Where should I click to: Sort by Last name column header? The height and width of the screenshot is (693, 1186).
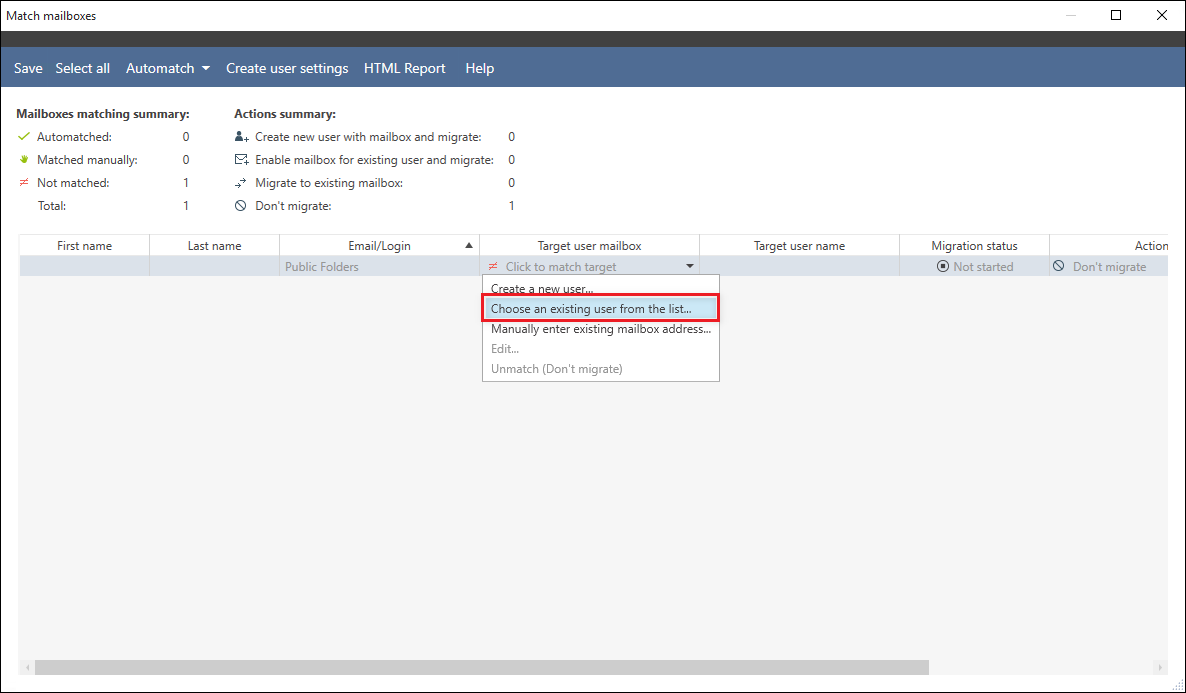click(214, 246)
